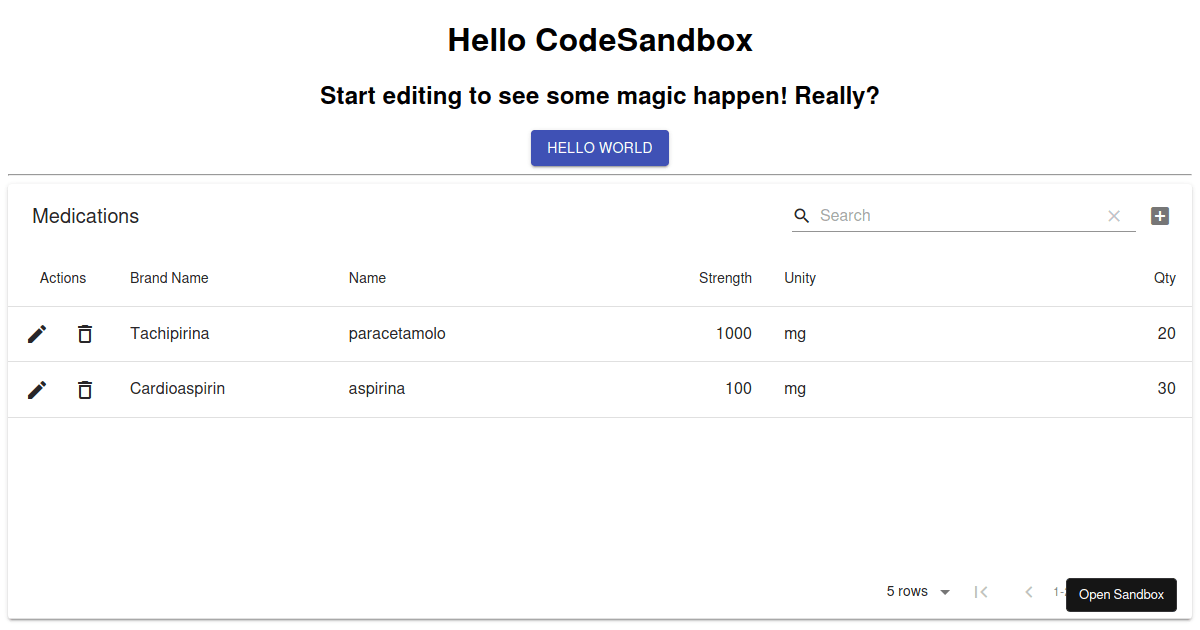Sort medications by Unity column
Image resolution: width=1200 pixels, height=630 pixels.
coord(800,278)
